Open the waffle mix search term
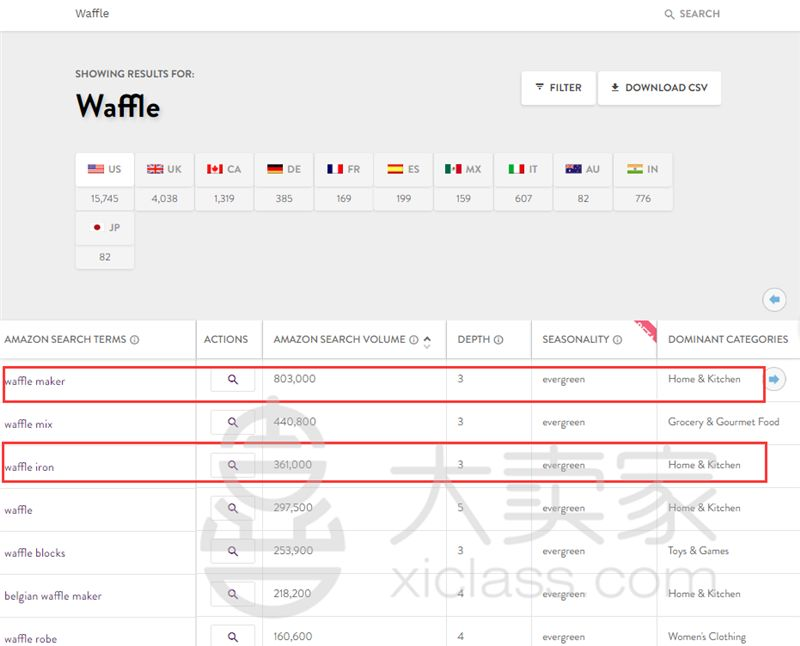The height and width of the screenshot is (646, 800). pos(29,424)
